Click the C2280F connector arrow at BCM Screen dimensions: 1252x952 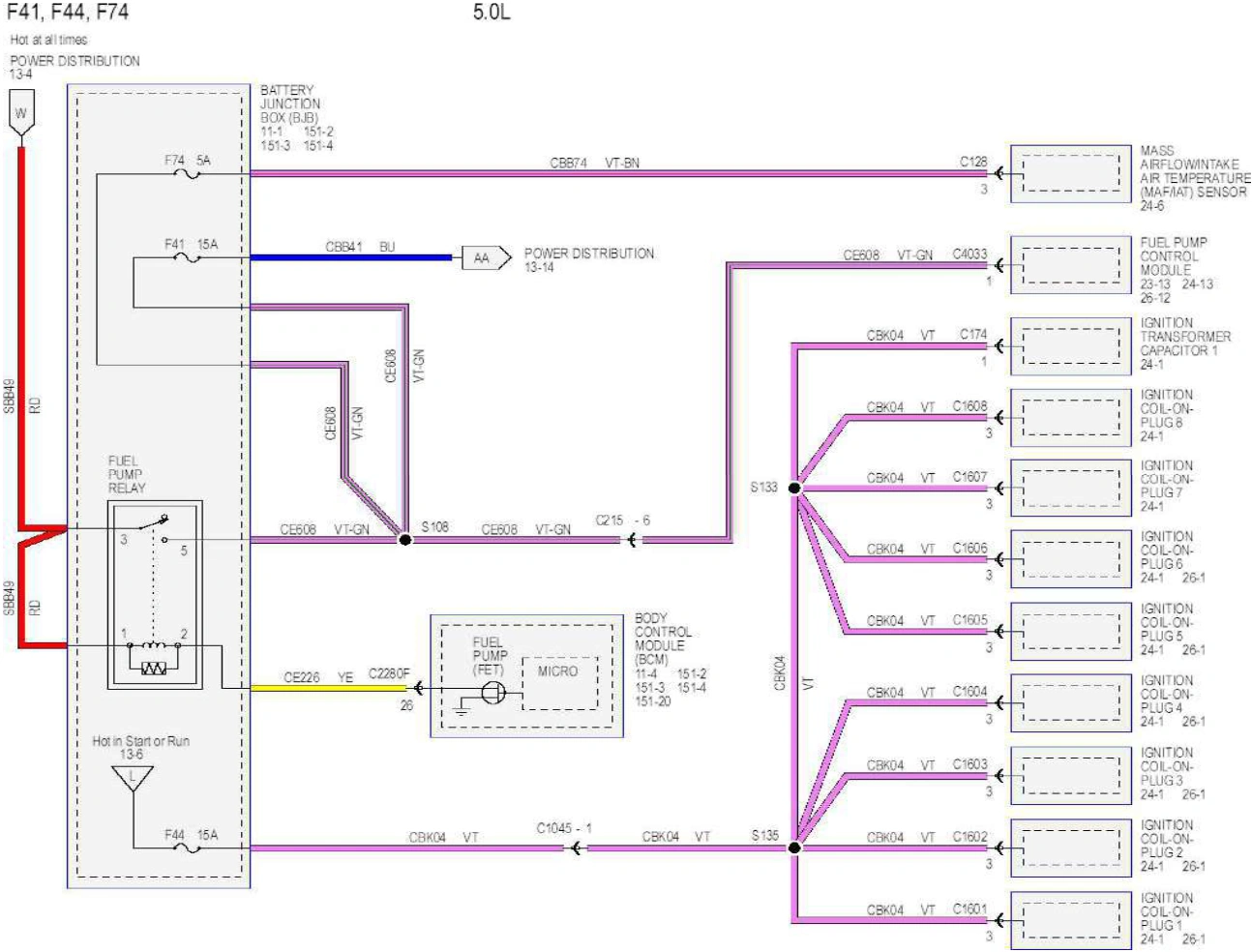point(418,688)
